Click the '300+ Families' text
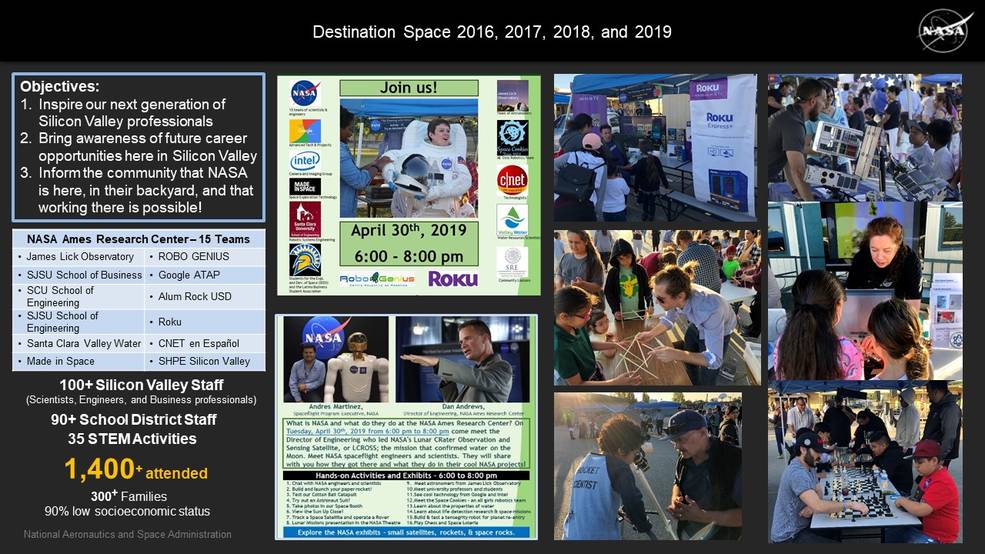Viewport: 985px width, 554px height. [x=129, y=496]
